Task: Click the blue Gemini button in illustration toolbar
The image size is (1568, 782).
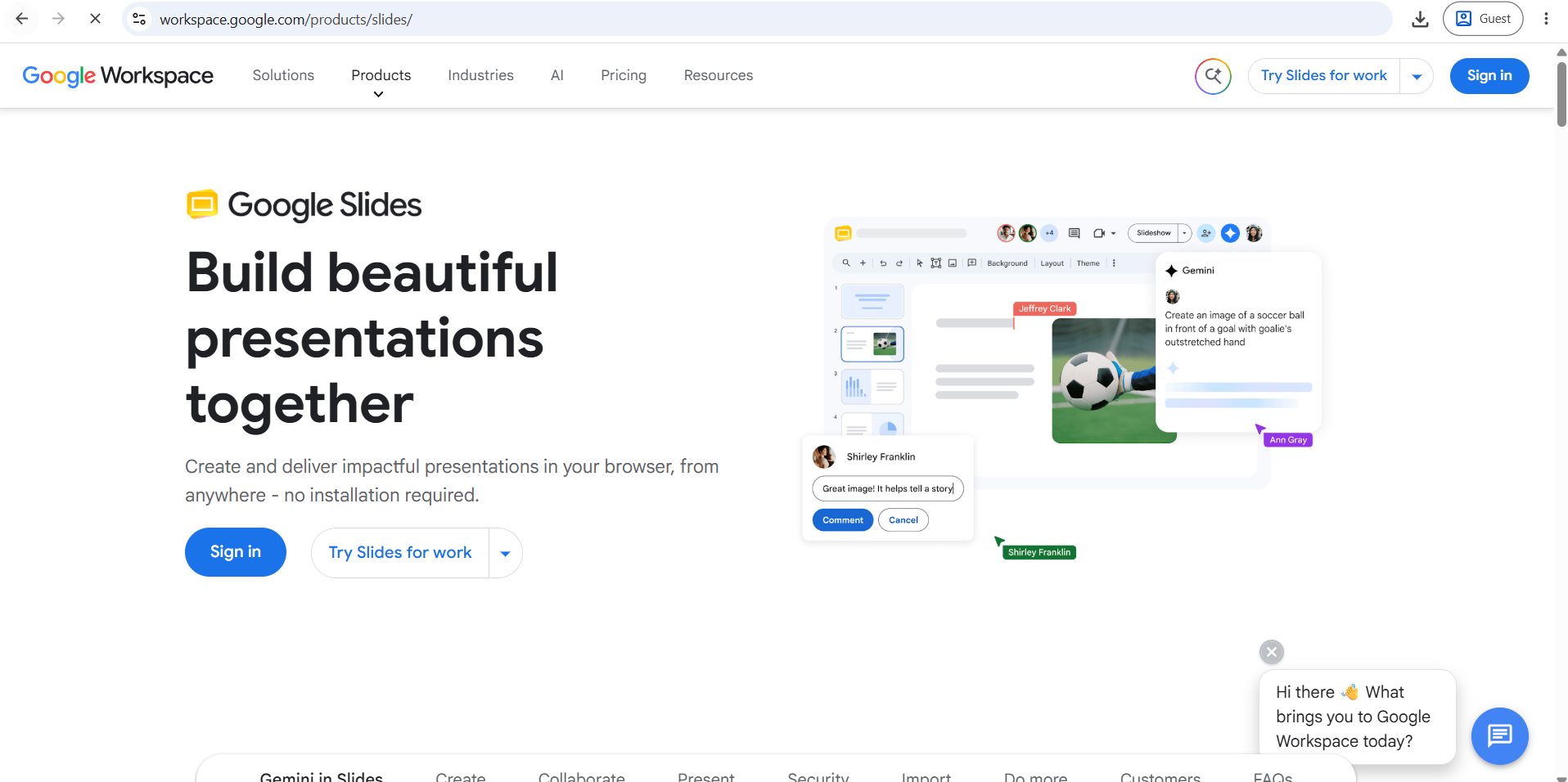Action: (1230, 233)
